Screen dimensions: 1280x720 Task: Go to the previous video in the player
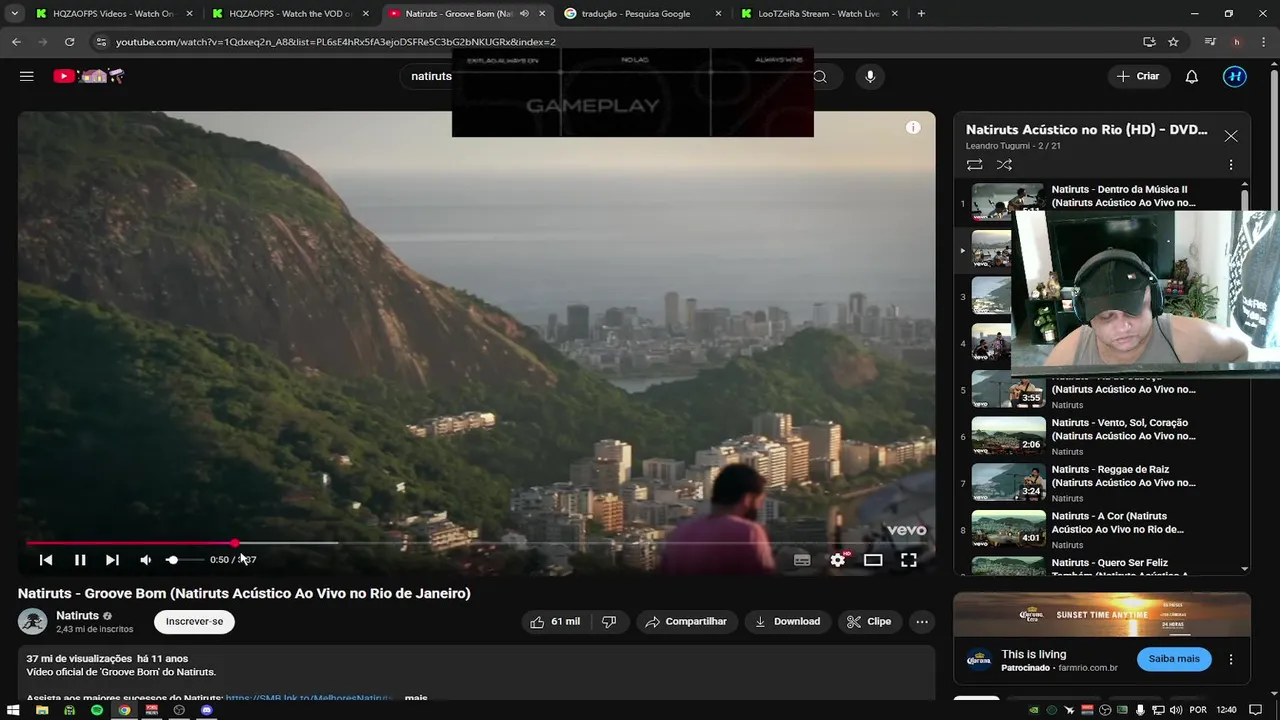(46, 560)
